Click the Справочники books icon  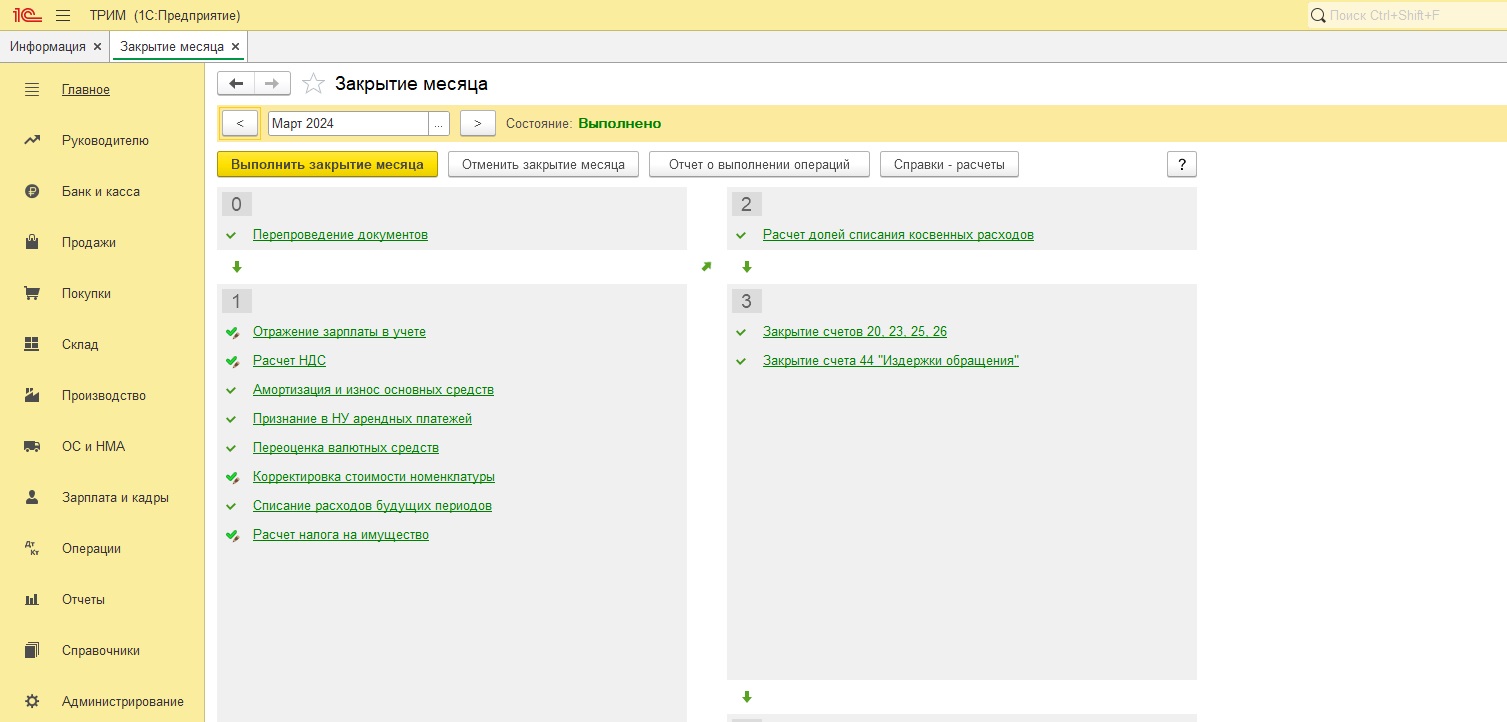[32, 651]
